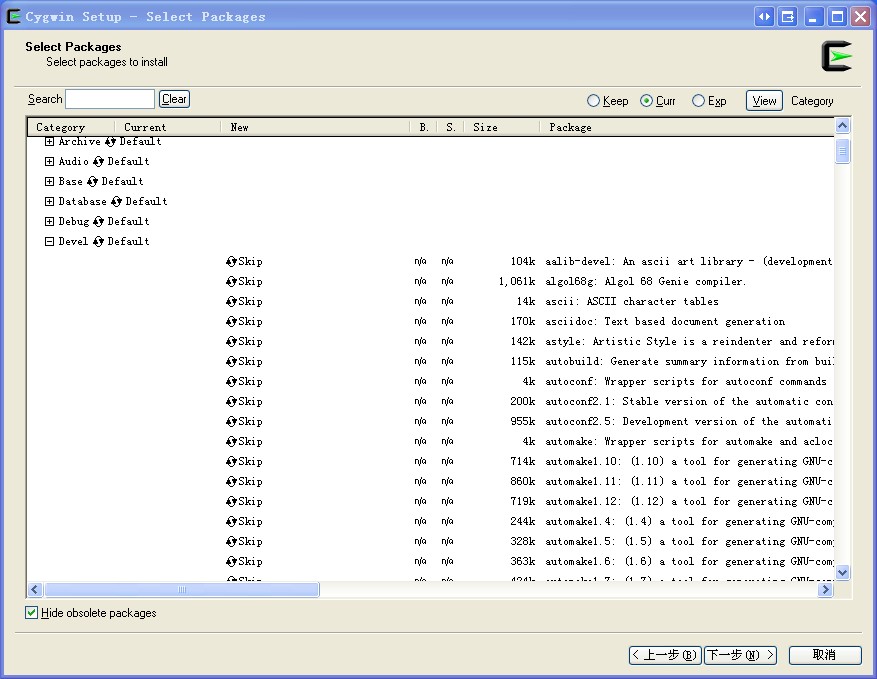Sort by the Package column header
The height and width of the screenshot is (679, 877).
point(570,127)
